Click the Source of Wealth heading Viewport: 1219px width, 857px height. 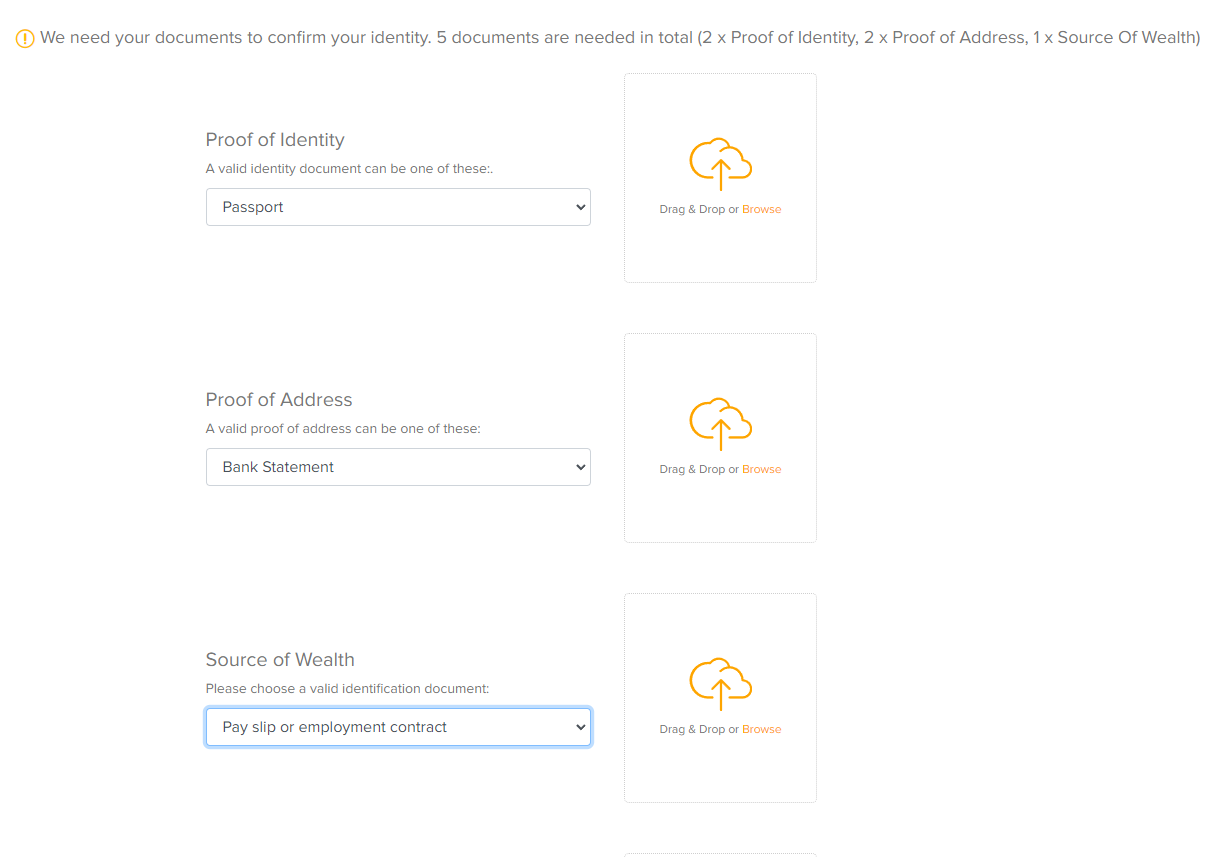[280, 660]
